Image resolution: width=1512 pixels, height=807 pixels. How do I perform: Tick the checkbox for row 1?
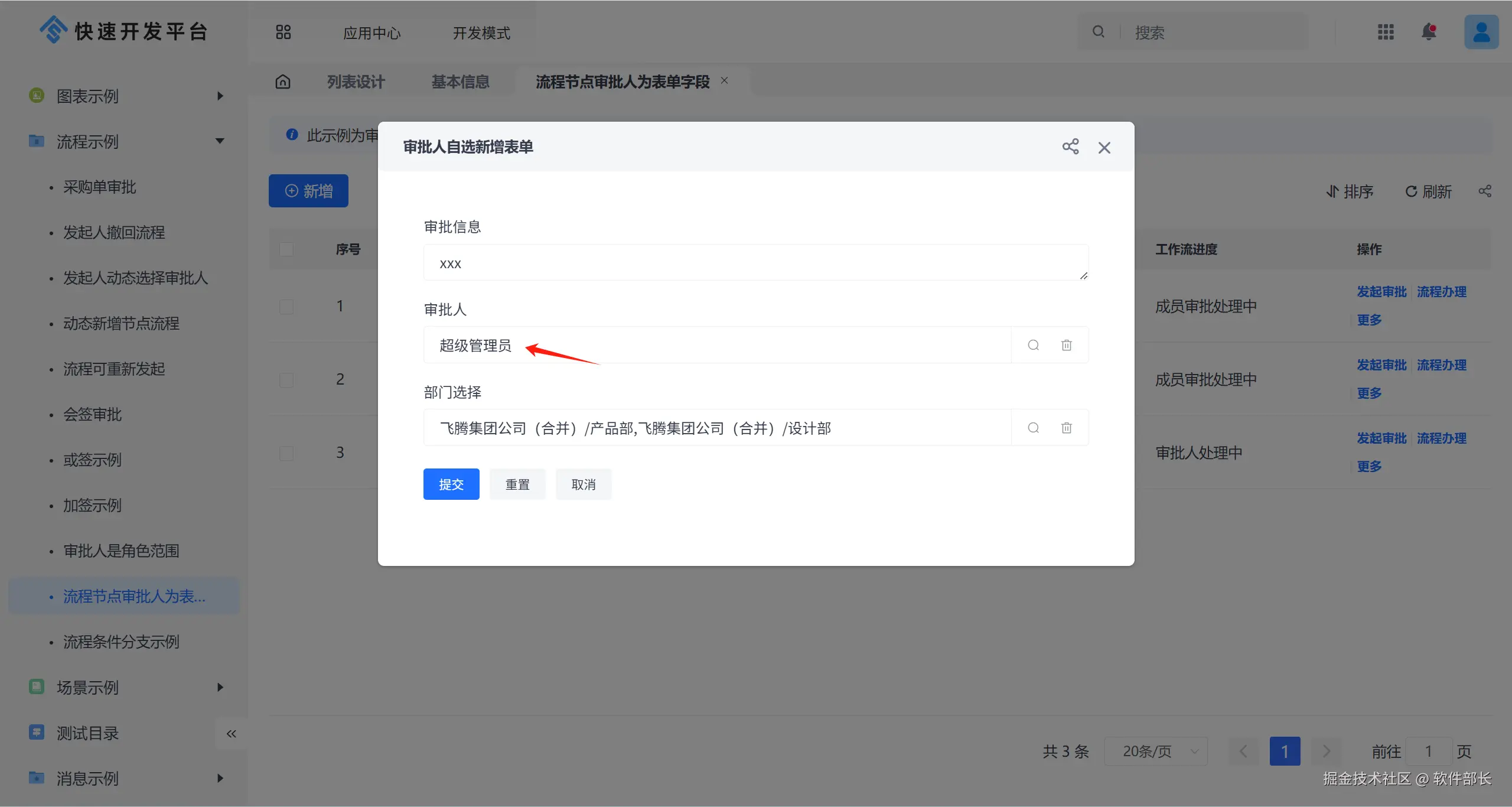point(286,307)
